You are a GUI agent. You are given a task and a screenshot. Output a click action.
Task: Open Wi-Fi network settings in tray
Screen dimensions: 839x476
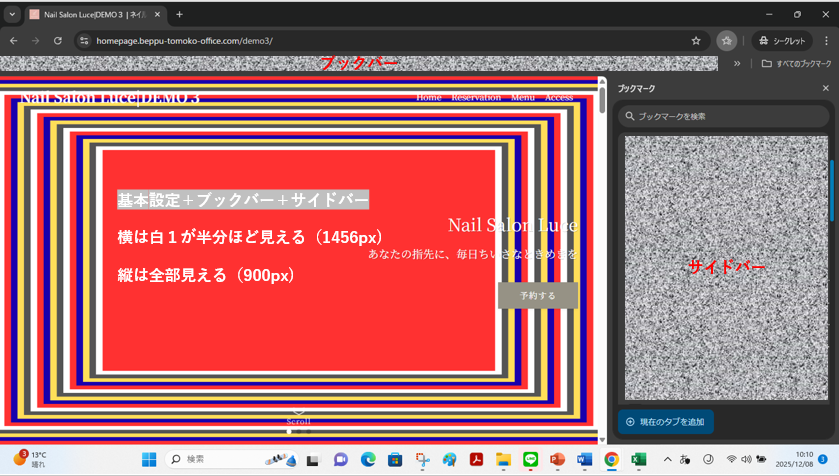(731, 459)
